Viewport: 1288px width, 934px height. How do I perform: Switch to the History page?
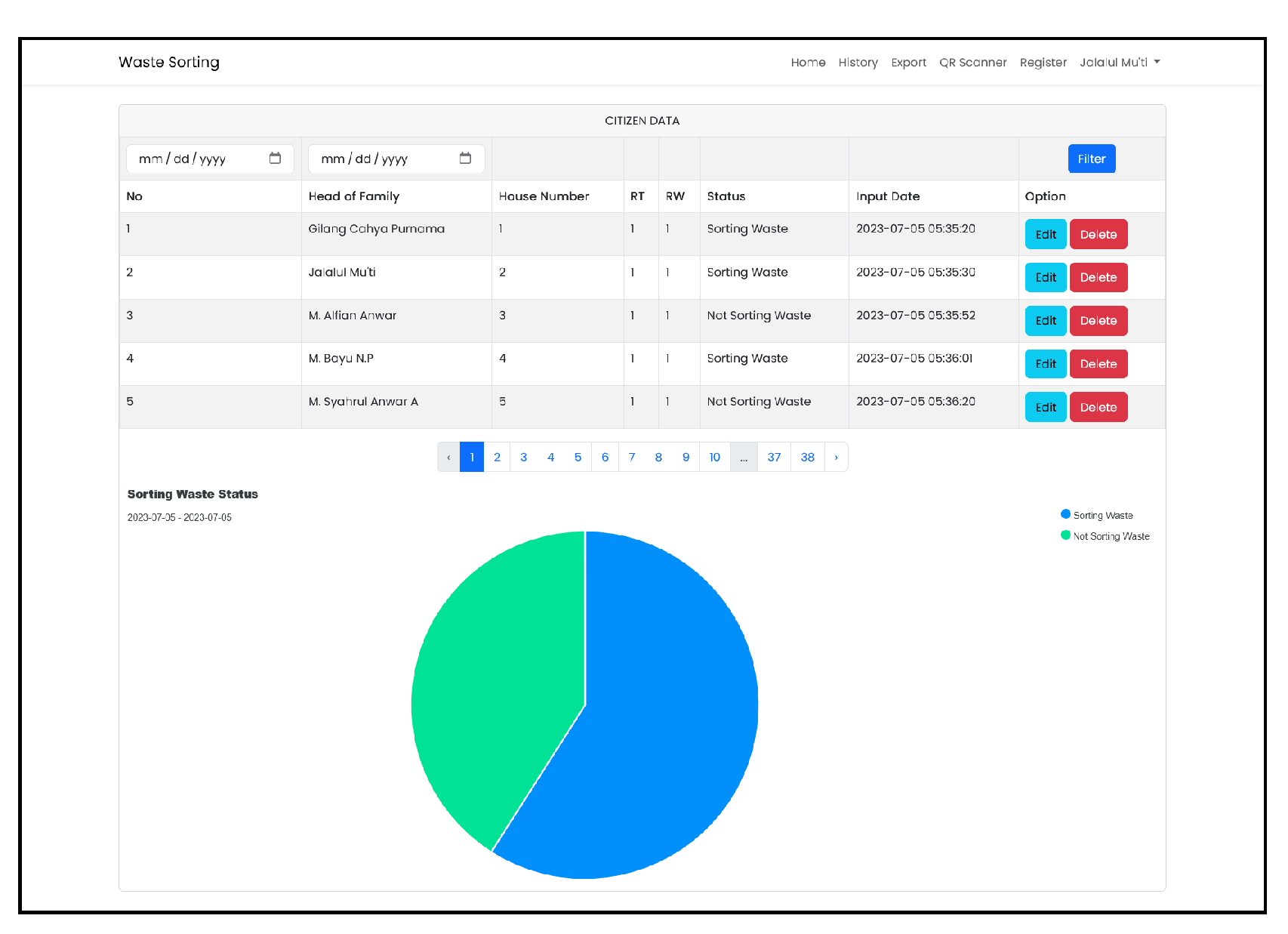click(x=858, y=62)
